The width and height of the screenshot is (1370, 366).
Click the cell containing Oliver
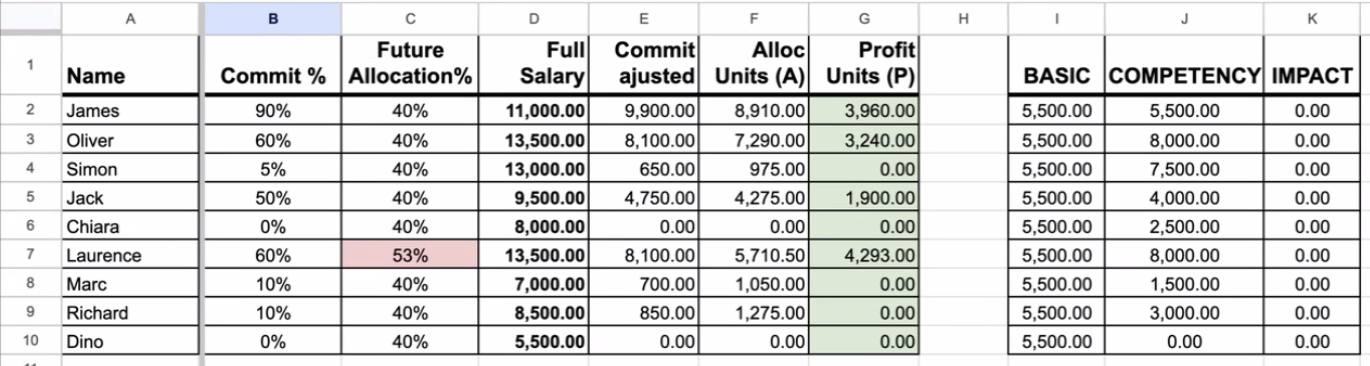point(131,140)
